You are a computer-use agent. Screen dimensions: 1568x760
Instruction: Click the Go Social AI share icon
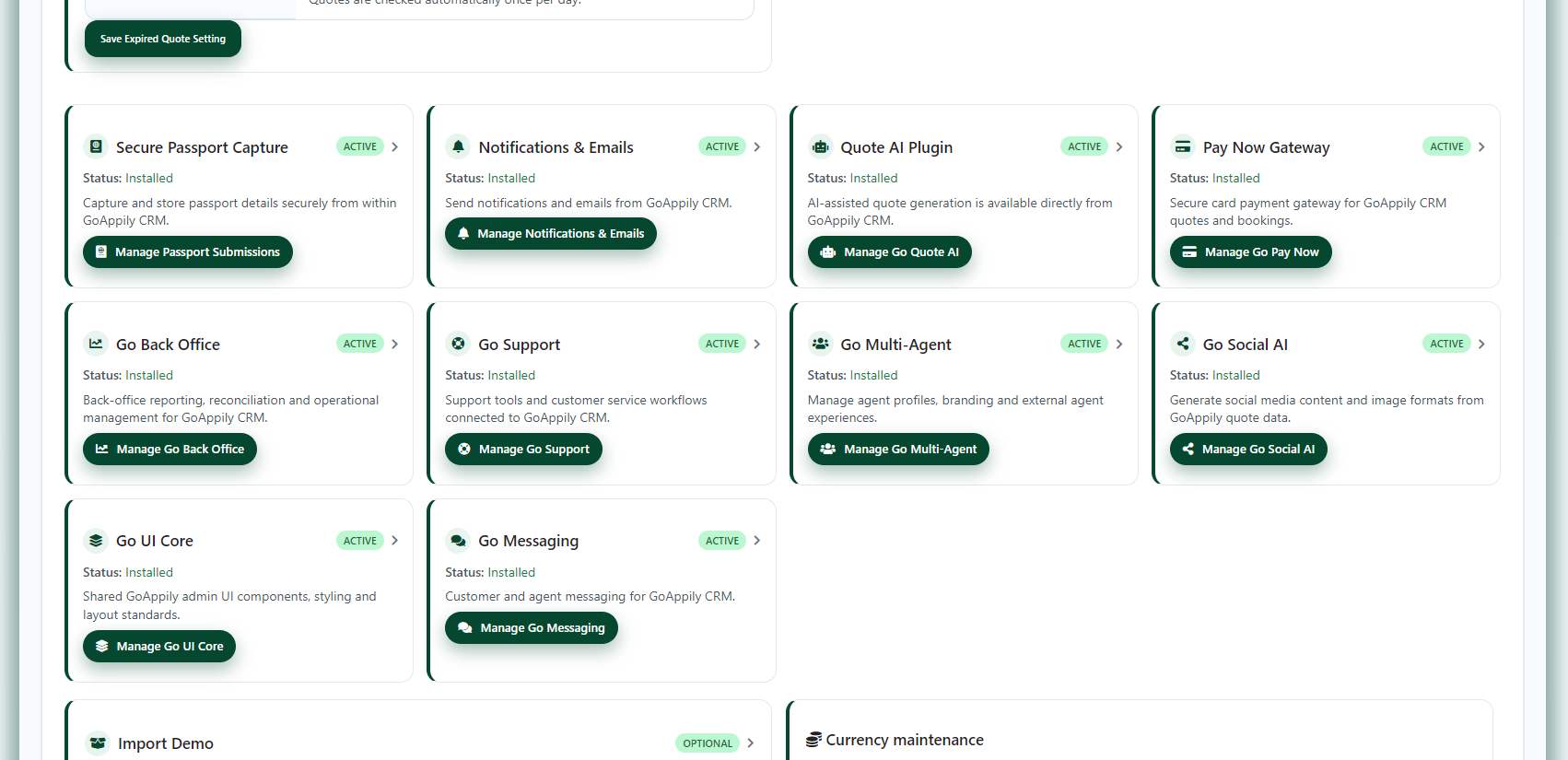1183,344
